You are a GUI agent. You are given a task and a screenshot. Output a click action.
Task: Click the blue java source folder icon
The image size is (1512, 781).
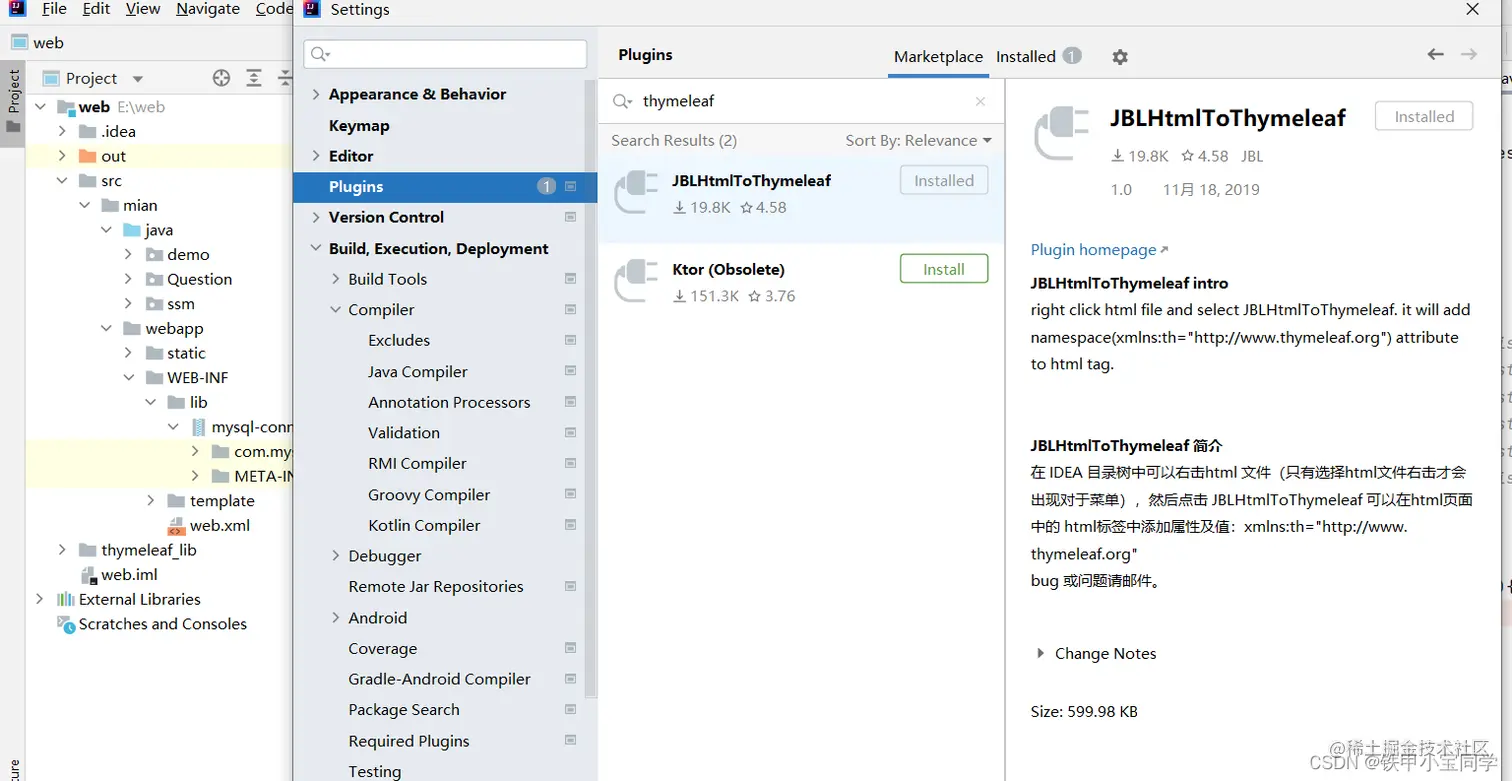point(132,230)
